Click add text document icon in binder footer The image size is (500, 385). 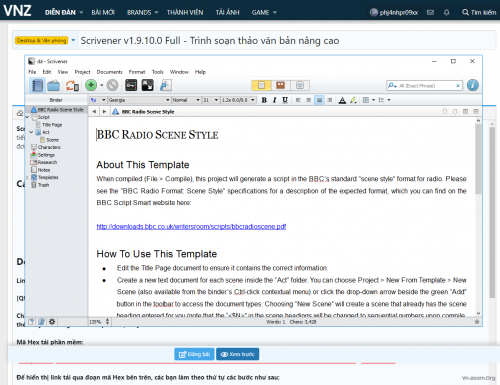coord(31,322)
